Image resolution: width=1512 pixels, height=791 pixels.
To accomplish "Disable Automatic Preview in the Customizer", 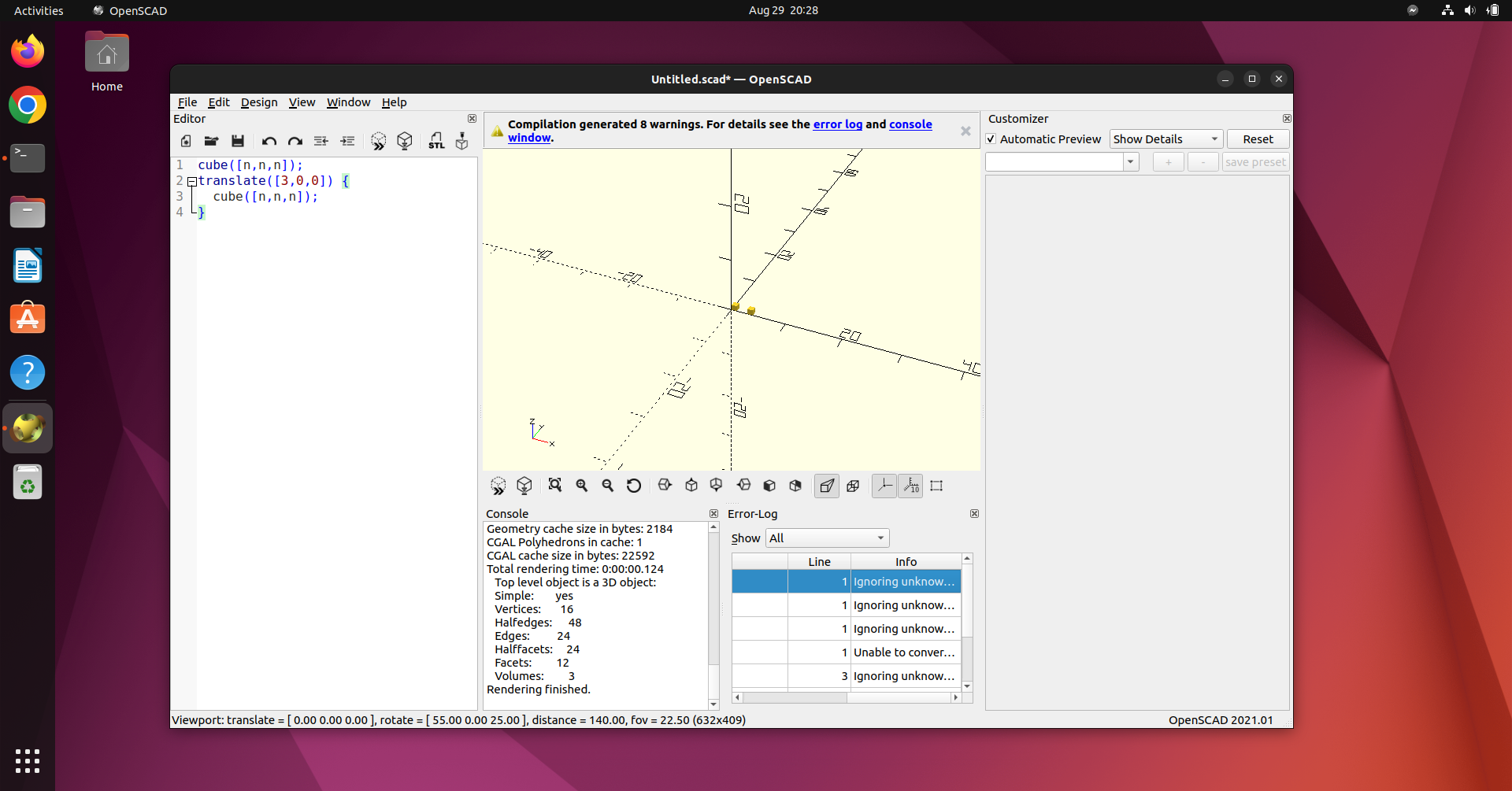I will [992, 139].
